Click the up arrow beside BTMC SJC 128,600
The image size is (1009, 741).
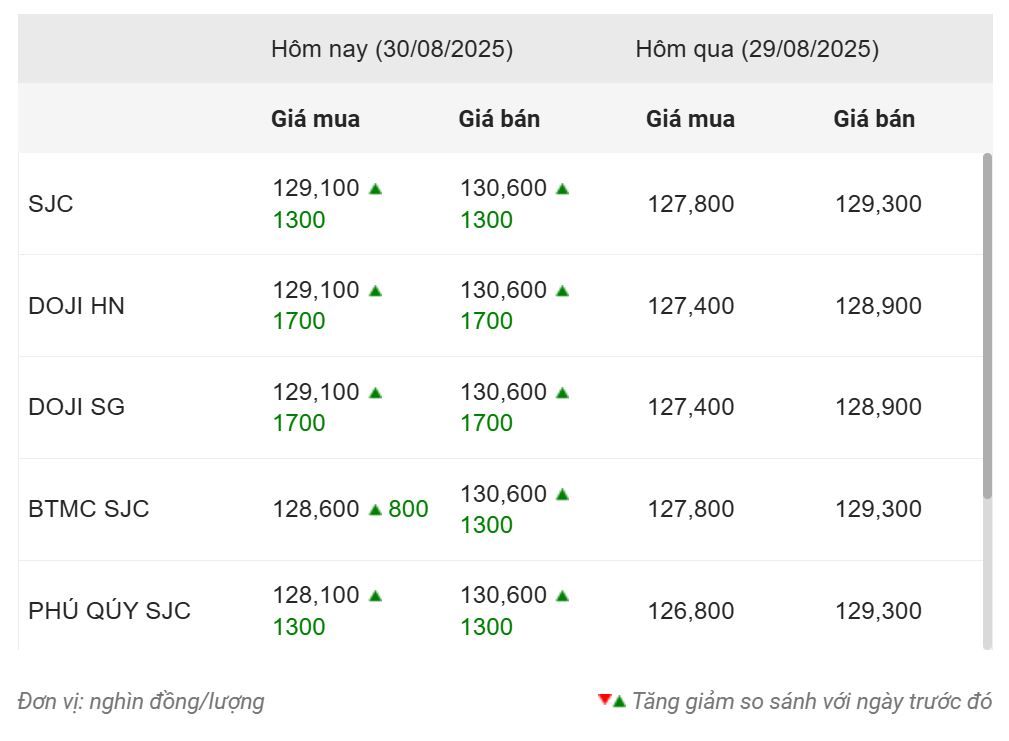coord(376,510)
